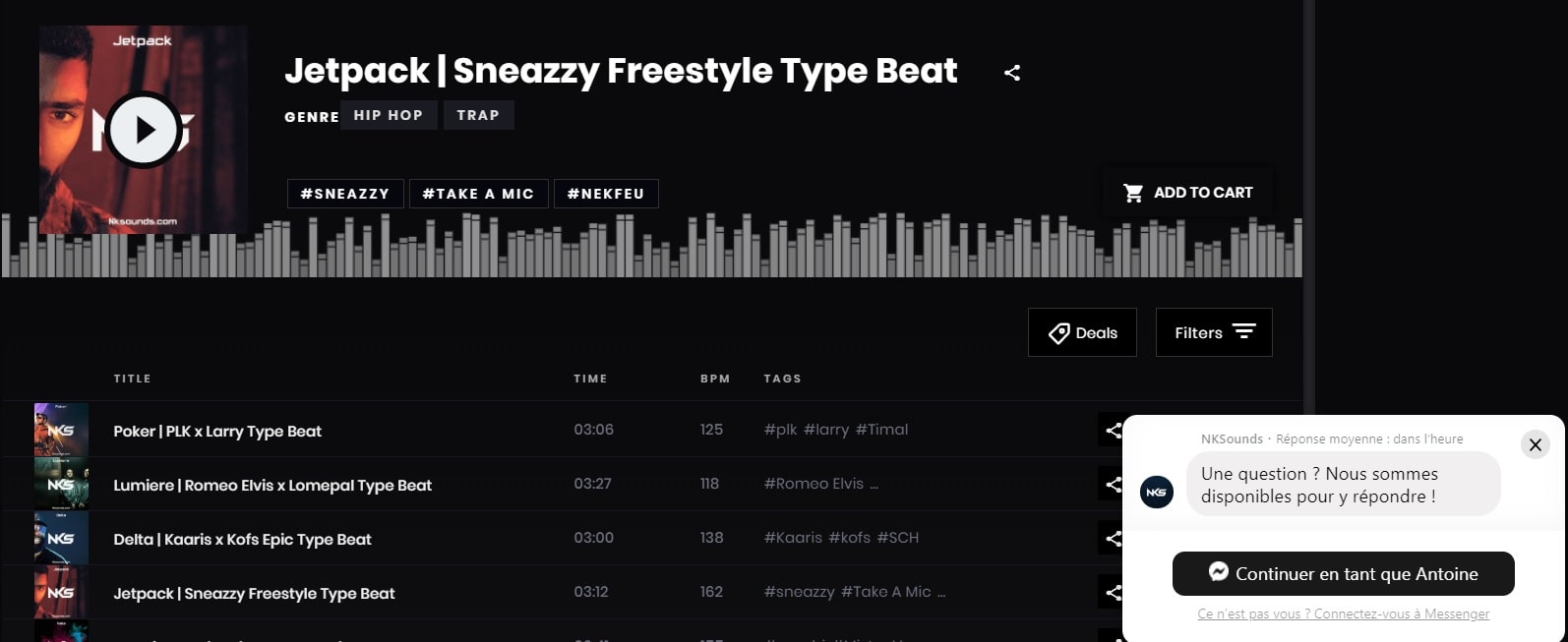Close the NKSounds chat popup
1568x642 pixels.
1535,444
